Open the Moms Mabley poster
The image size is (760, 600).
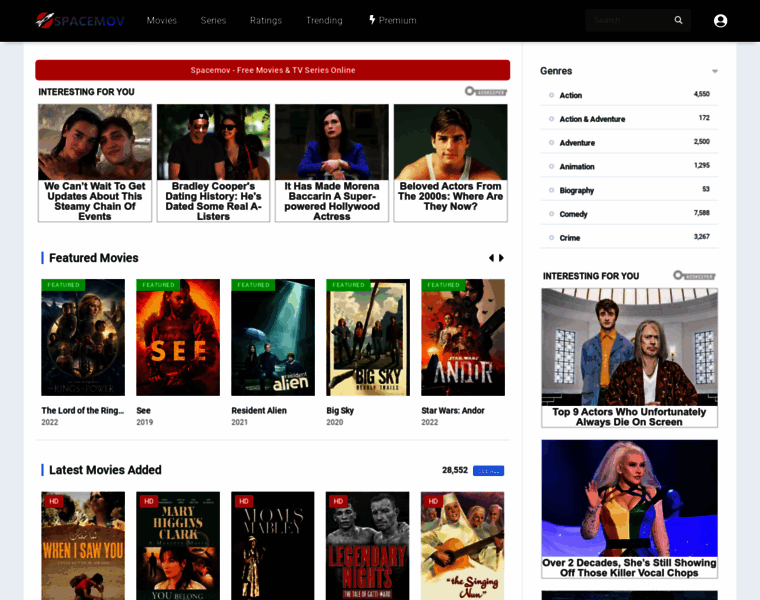[273, 546]
